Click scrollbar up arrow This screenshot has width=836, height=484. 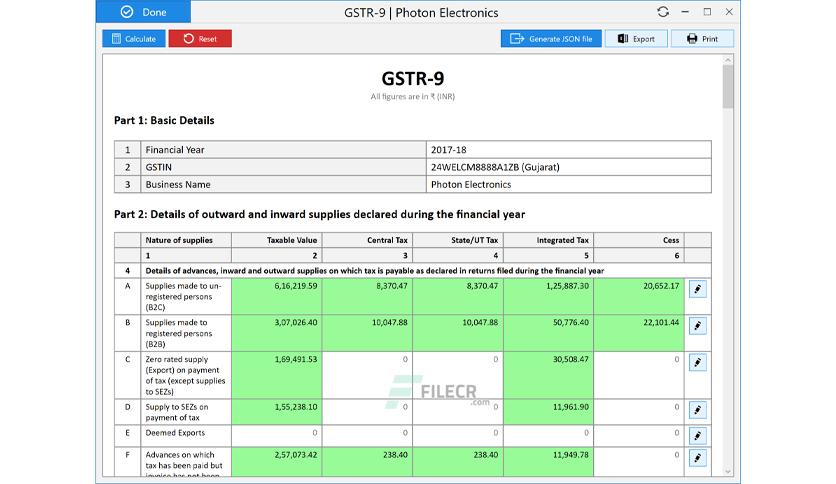coord(728,60)
